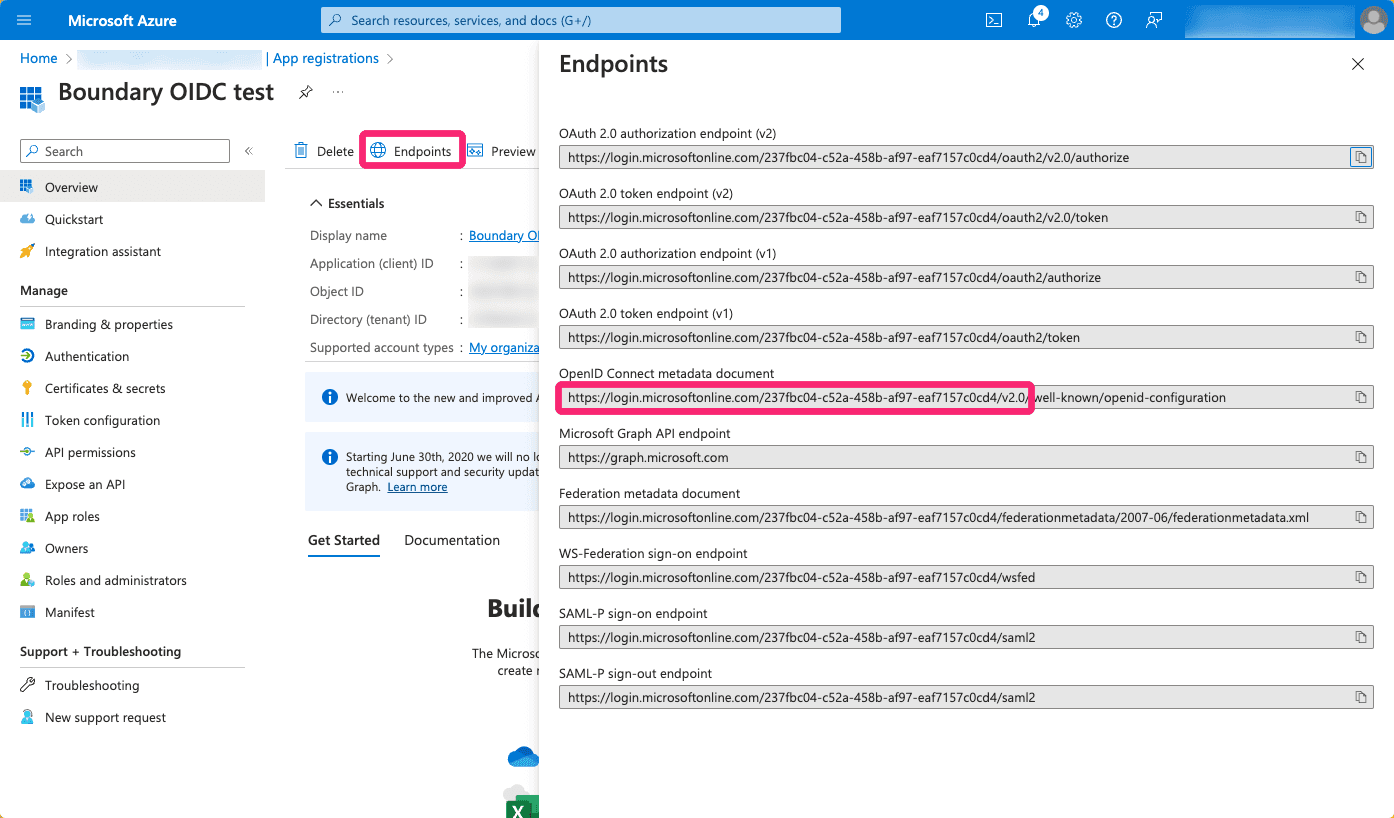
Task: Copy SAML-P sign-on endpoint
Action: point(1360,637)
